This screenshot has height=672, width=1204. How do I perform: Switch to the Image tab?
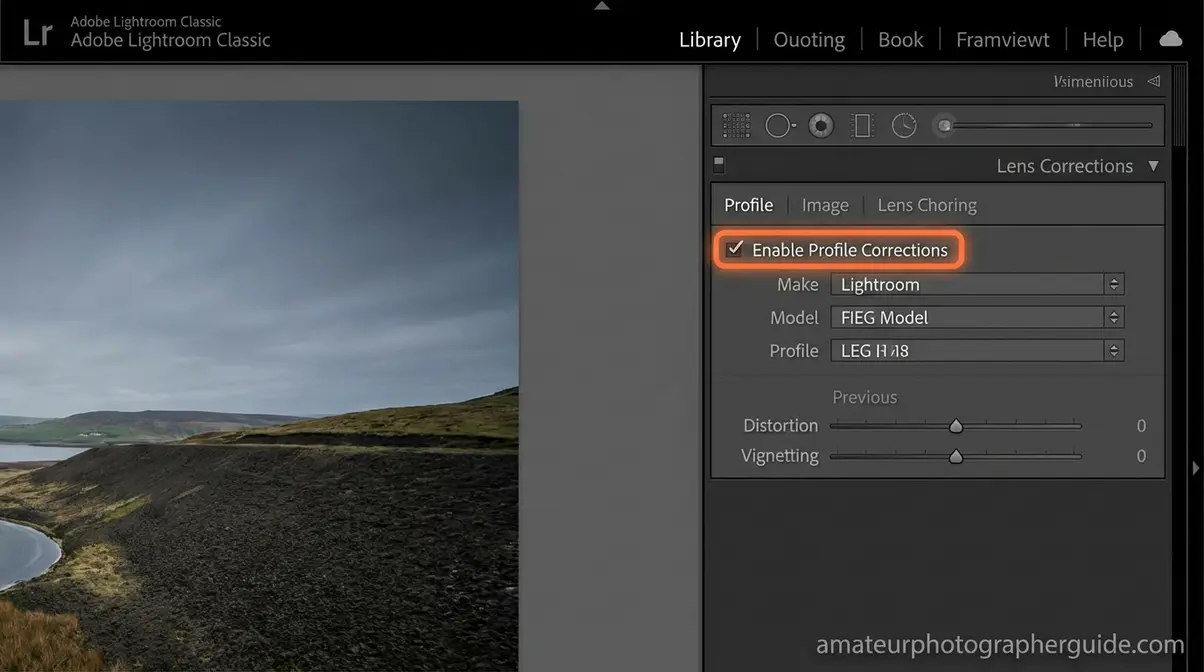click(824, 204)
